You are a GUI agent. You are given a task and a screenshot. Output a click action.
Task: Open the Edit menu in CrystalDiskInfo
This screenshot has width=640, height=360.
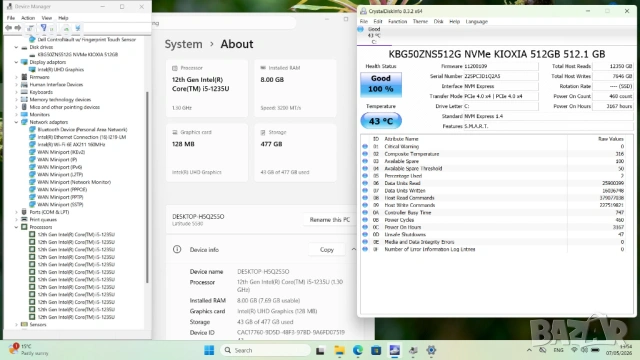(x=378, y=22)
